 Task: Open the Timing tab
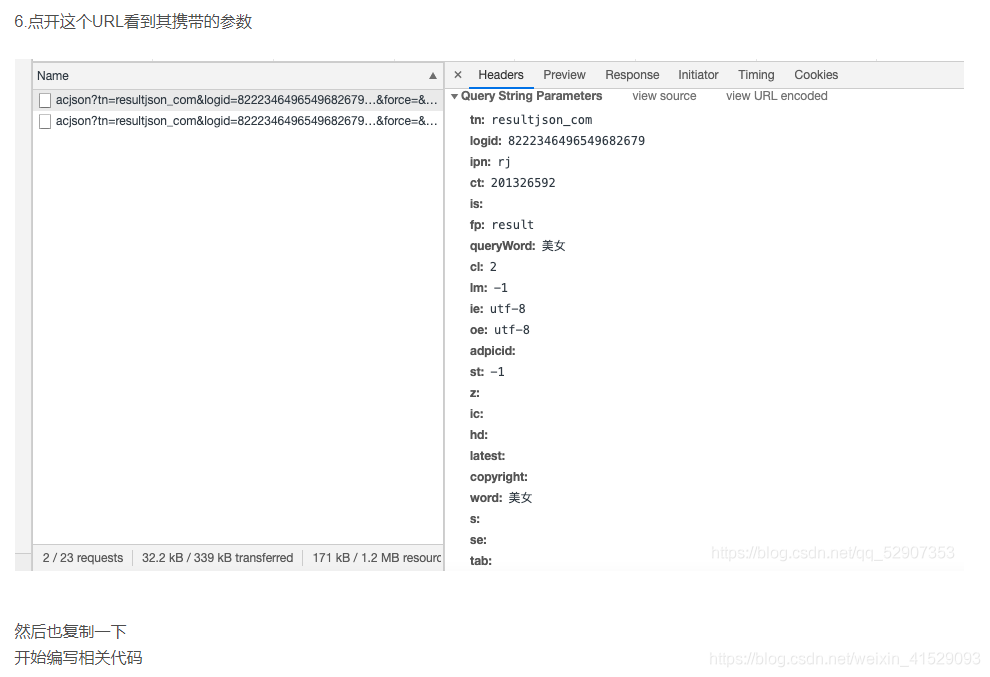(756, 75)
